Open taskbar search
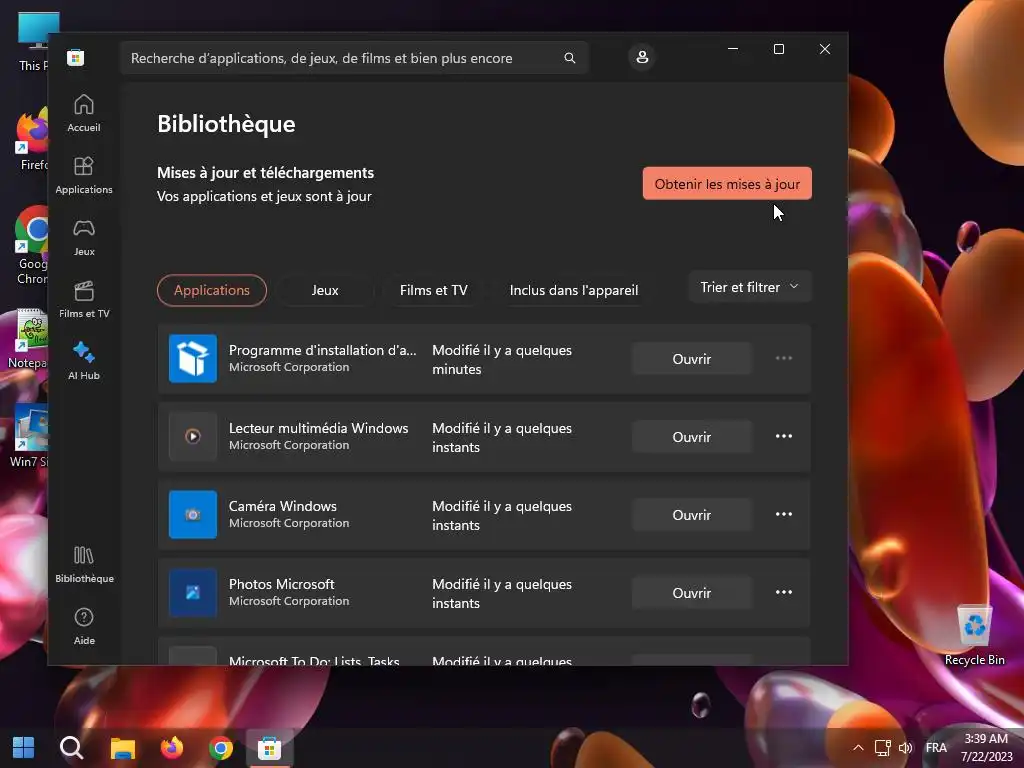Screen dimensions: 1024x768 click(x=71, y=748)
